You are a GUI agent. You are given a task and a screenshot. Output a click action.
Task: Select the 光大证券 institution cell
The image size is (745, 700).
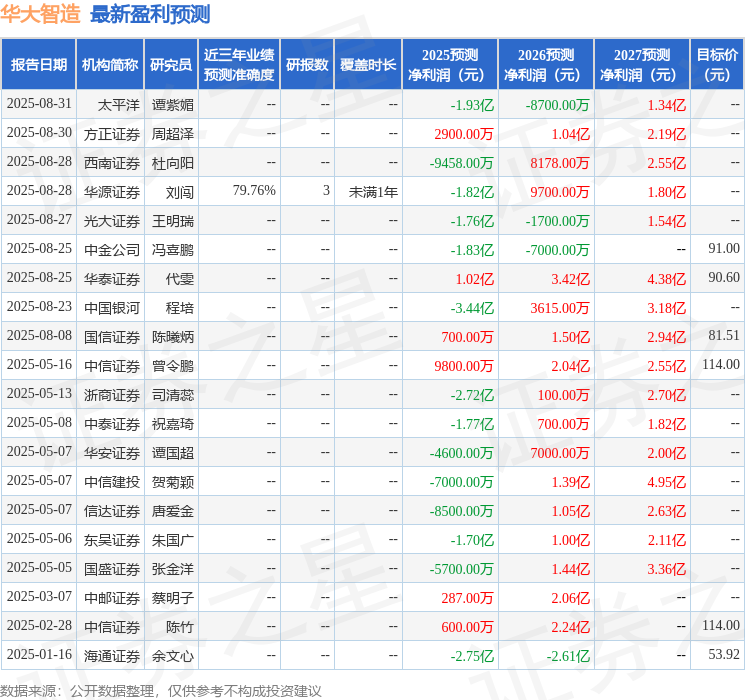(x=112, y=221)
